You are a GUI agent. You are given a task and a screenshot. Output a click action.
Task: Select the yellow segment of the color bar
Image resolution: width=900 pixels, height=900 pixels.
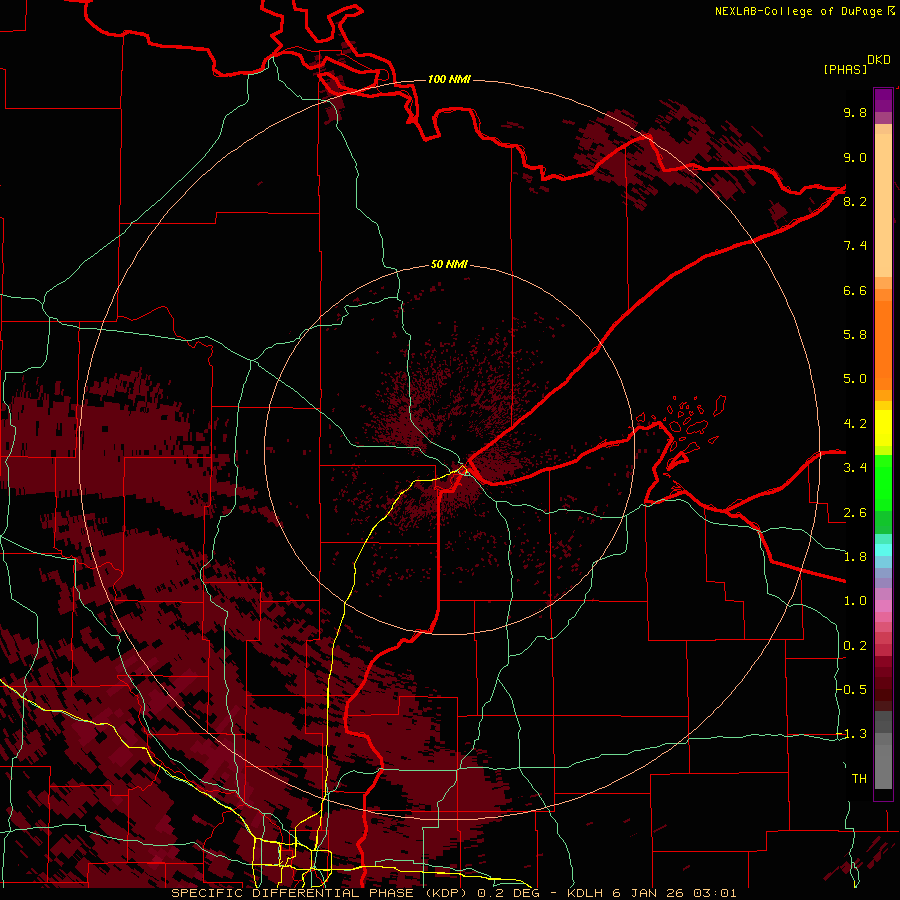click(883, 428)
